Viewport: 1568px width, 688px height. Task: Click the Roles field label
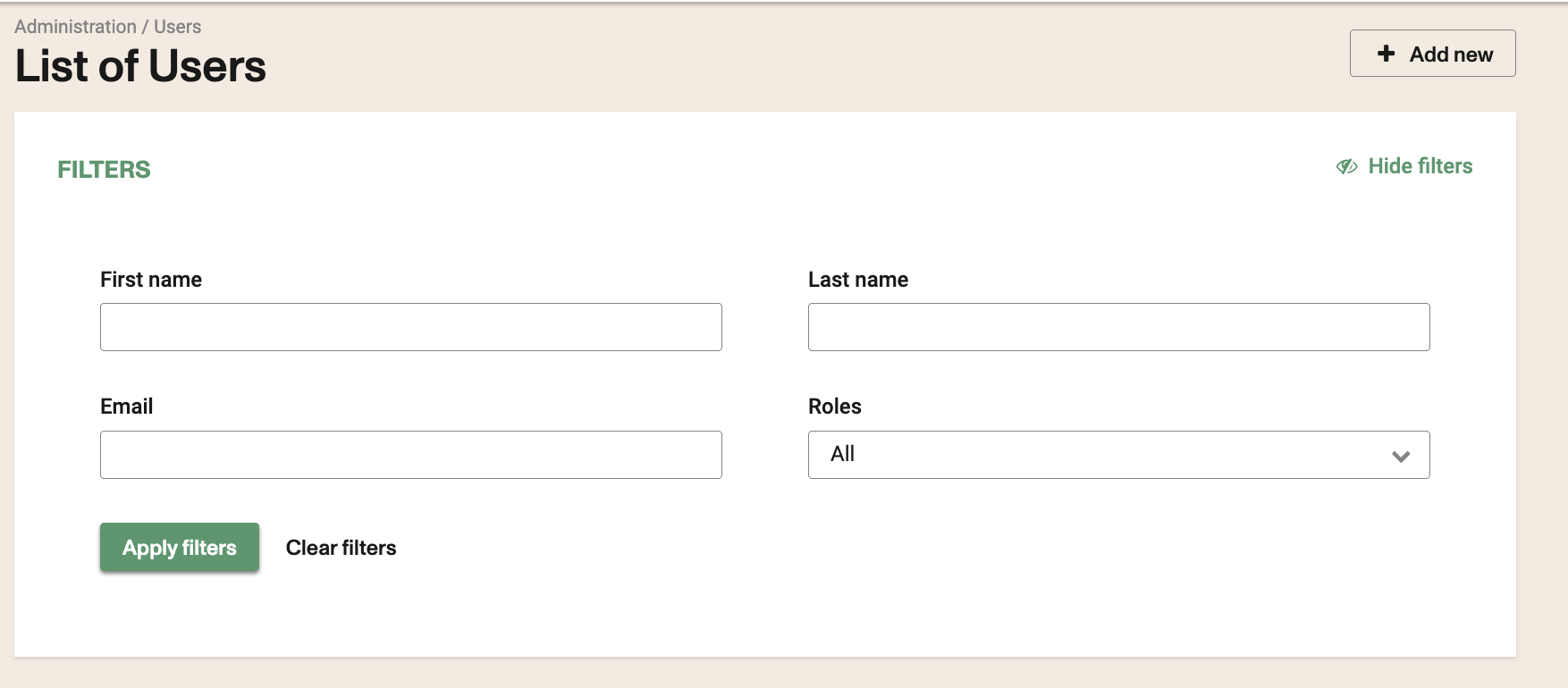click(x=834, y=407)
